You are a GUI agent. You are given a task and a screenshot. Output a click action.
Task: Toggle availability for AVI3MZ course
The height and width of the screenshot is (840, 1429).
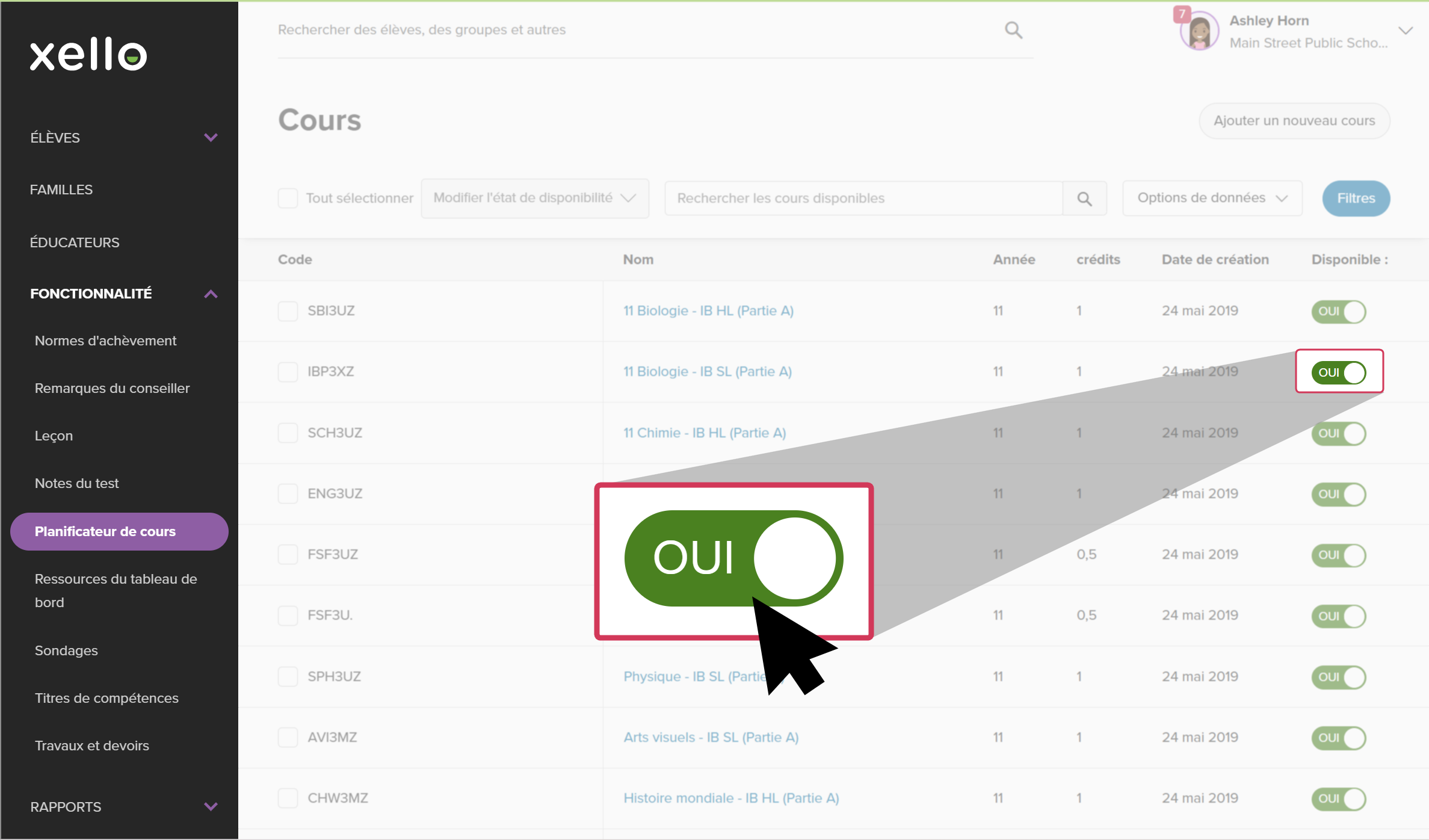[1339, 738]
